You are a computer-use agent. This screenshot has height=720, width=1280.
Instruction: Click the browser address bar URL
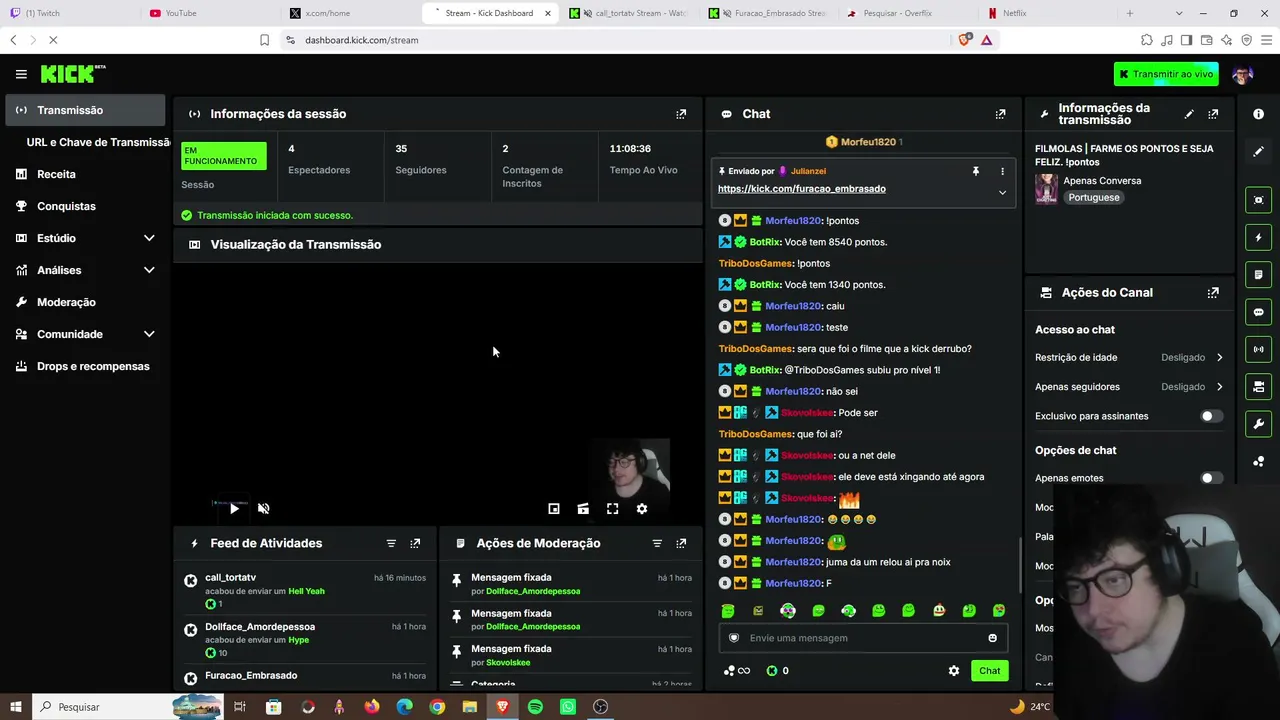click(x=362, y=40)
